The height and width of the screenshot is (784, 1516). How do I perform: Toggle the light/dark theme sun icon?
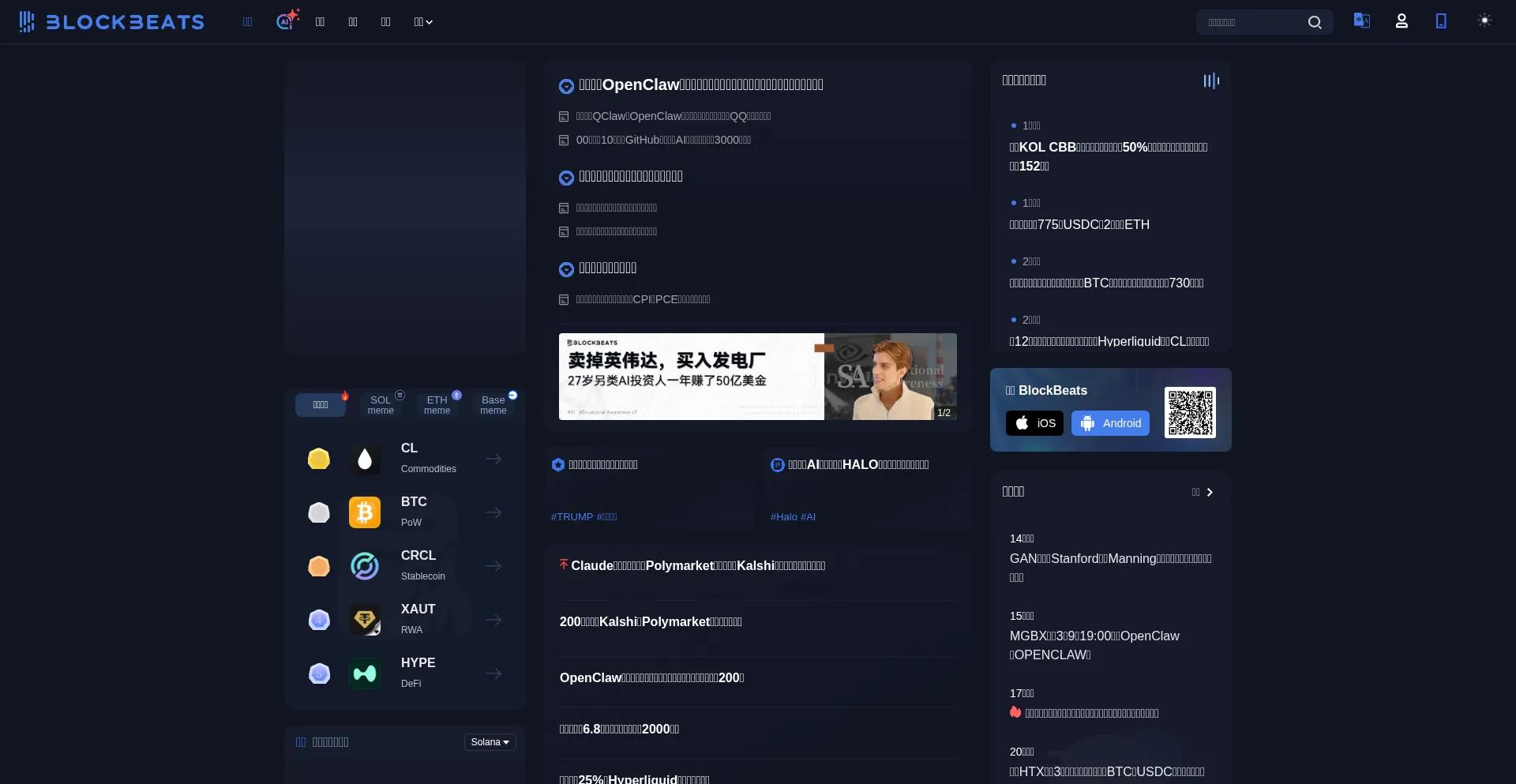coord(1484,21)
